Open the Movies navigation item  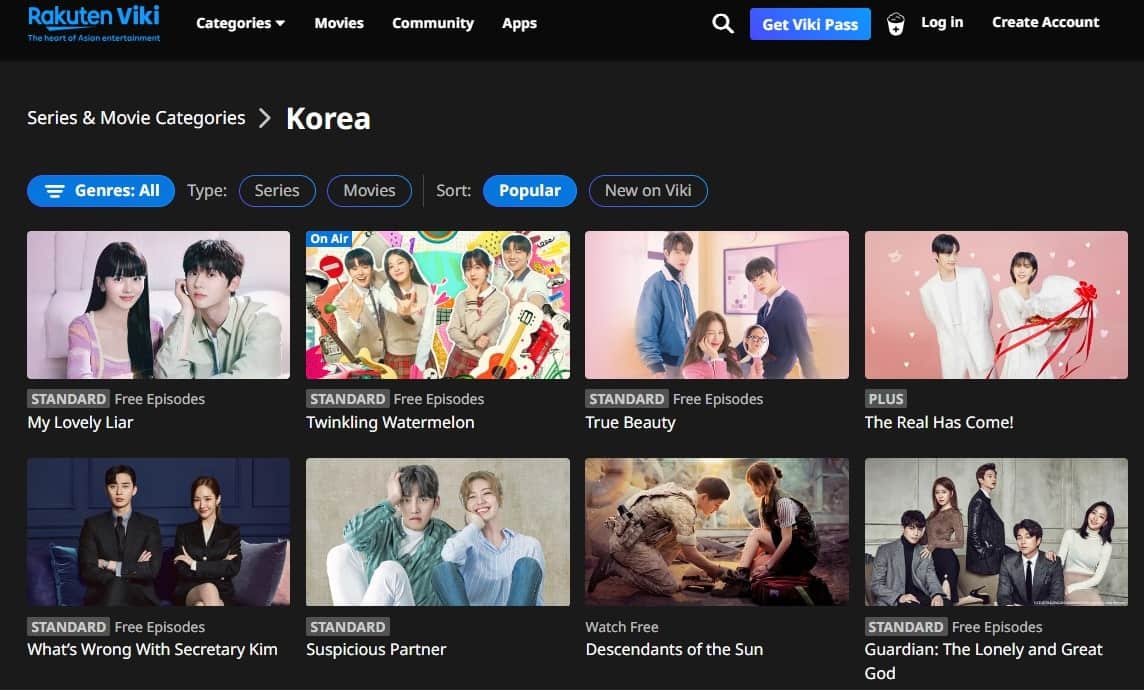coord(339,23)
